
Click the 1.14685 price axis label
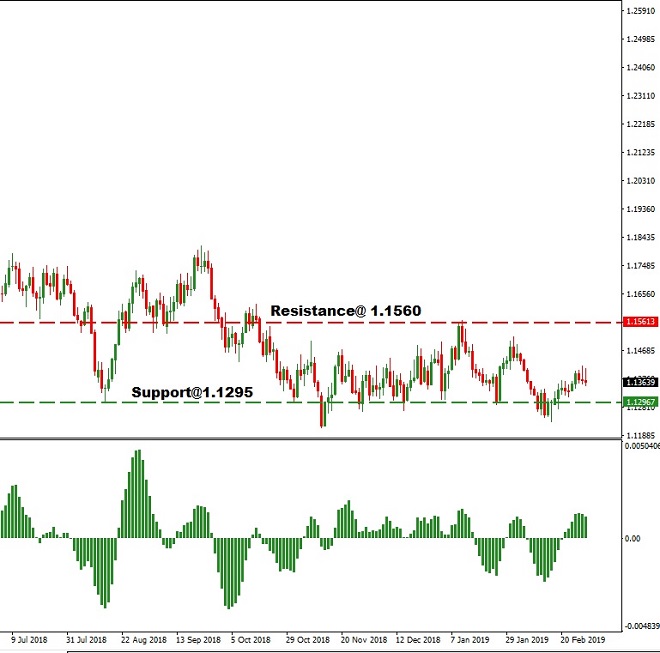[x=641, y=351]
